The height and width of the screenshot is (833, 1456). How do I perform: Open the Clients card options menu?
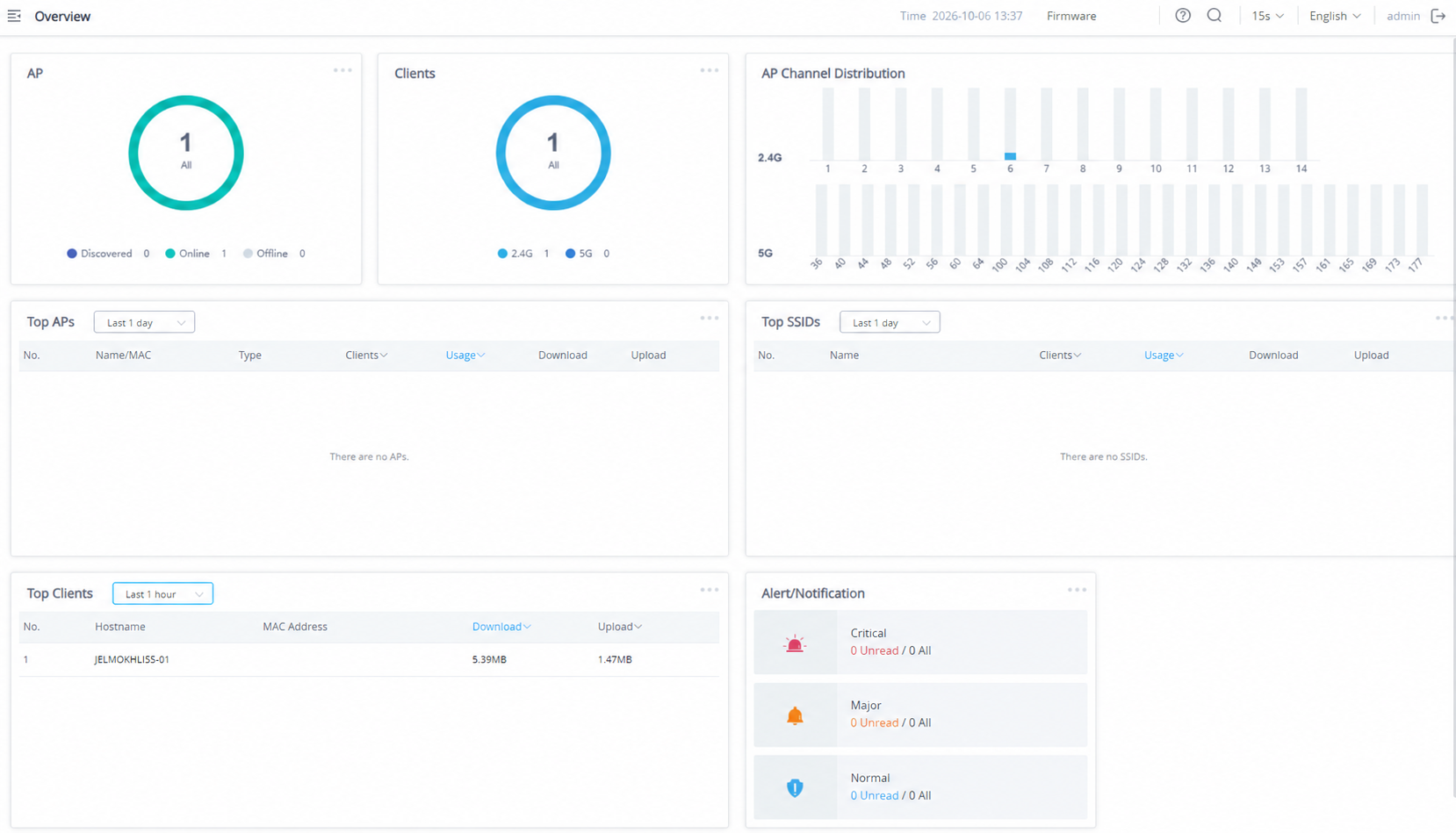[x=710, y=70]
